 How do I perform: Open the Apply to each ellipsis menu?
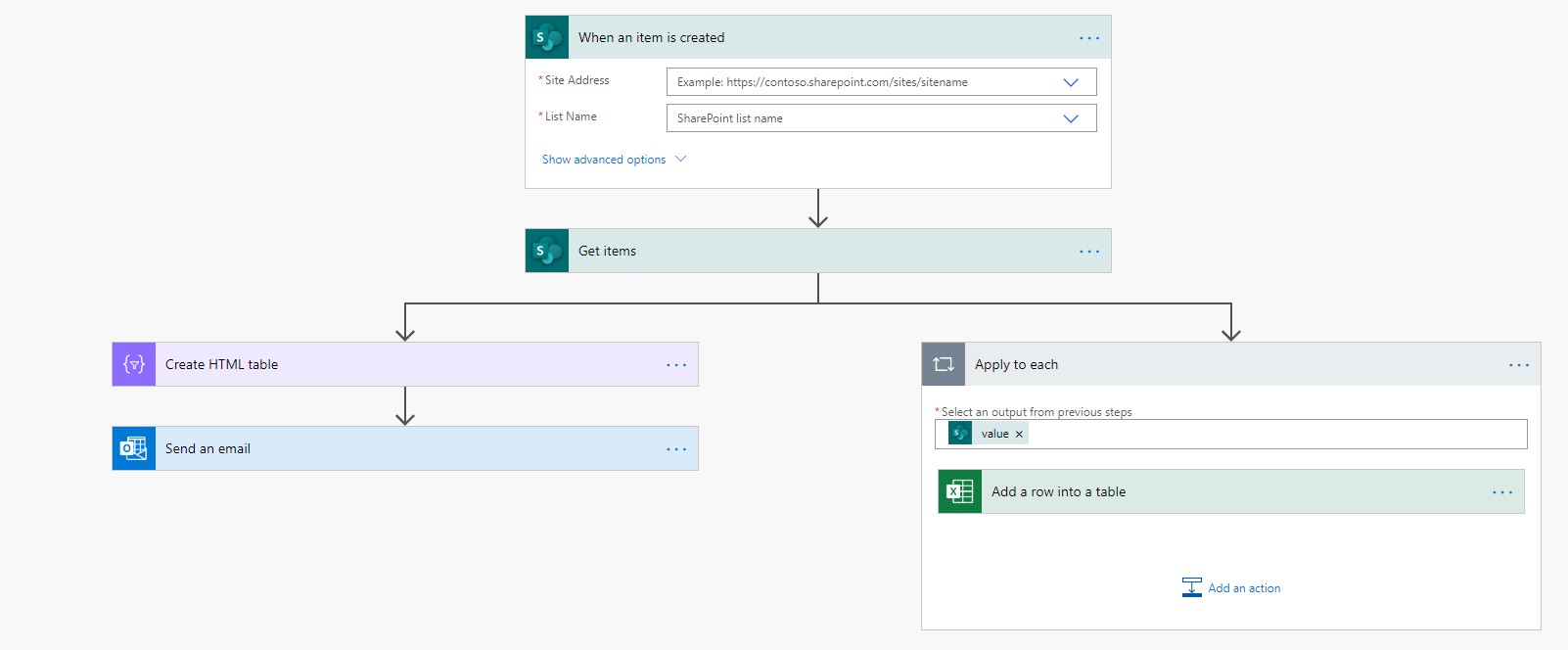(1519, 365)
